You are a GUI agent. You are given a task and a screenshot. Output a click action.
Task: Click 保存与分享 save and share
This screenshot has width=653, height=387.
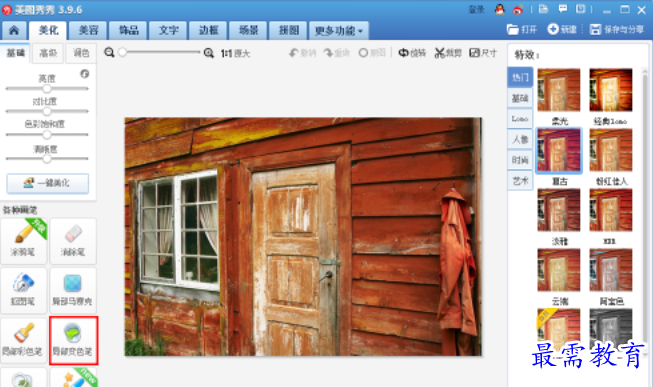point(617,29)
